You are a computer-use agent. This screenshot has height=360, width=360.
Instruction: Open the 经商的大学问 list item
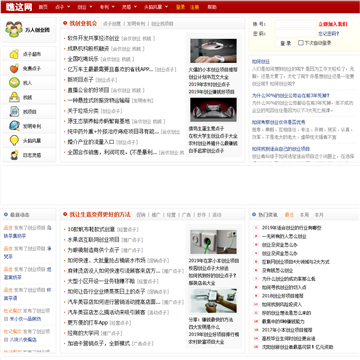83,333
